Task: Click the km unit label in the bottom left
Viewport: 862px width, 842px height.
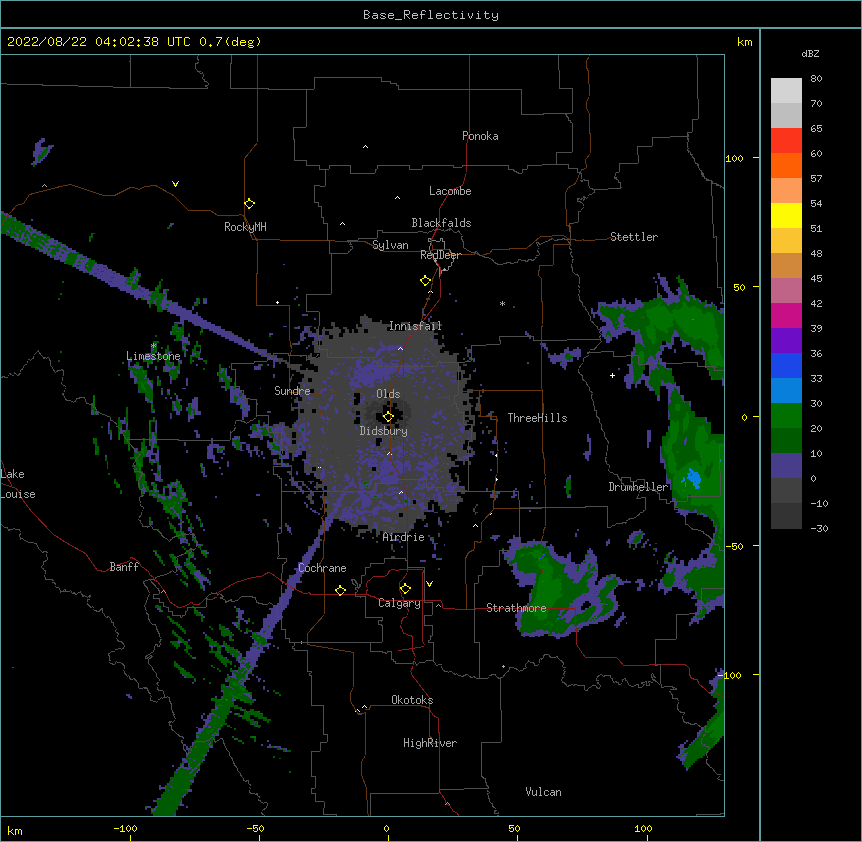Action: 14,830
